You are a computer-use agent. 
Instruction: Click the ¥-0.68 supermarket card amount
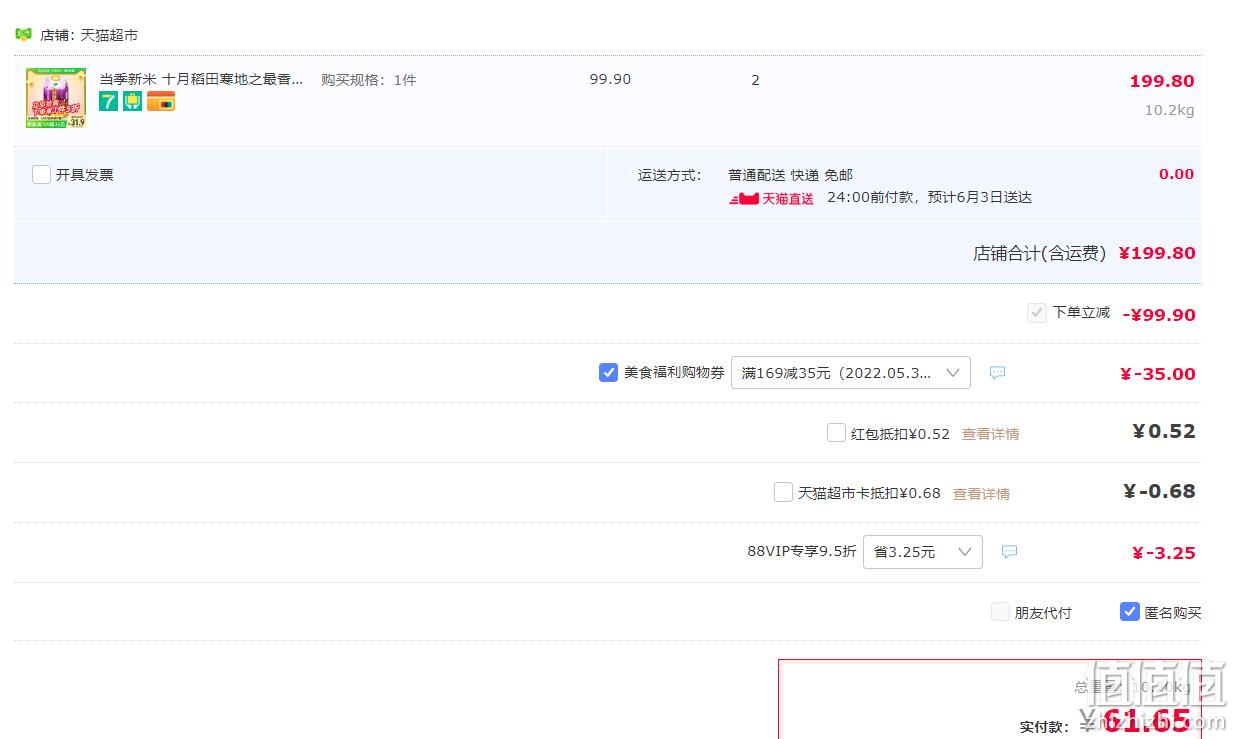point(1160,491)
